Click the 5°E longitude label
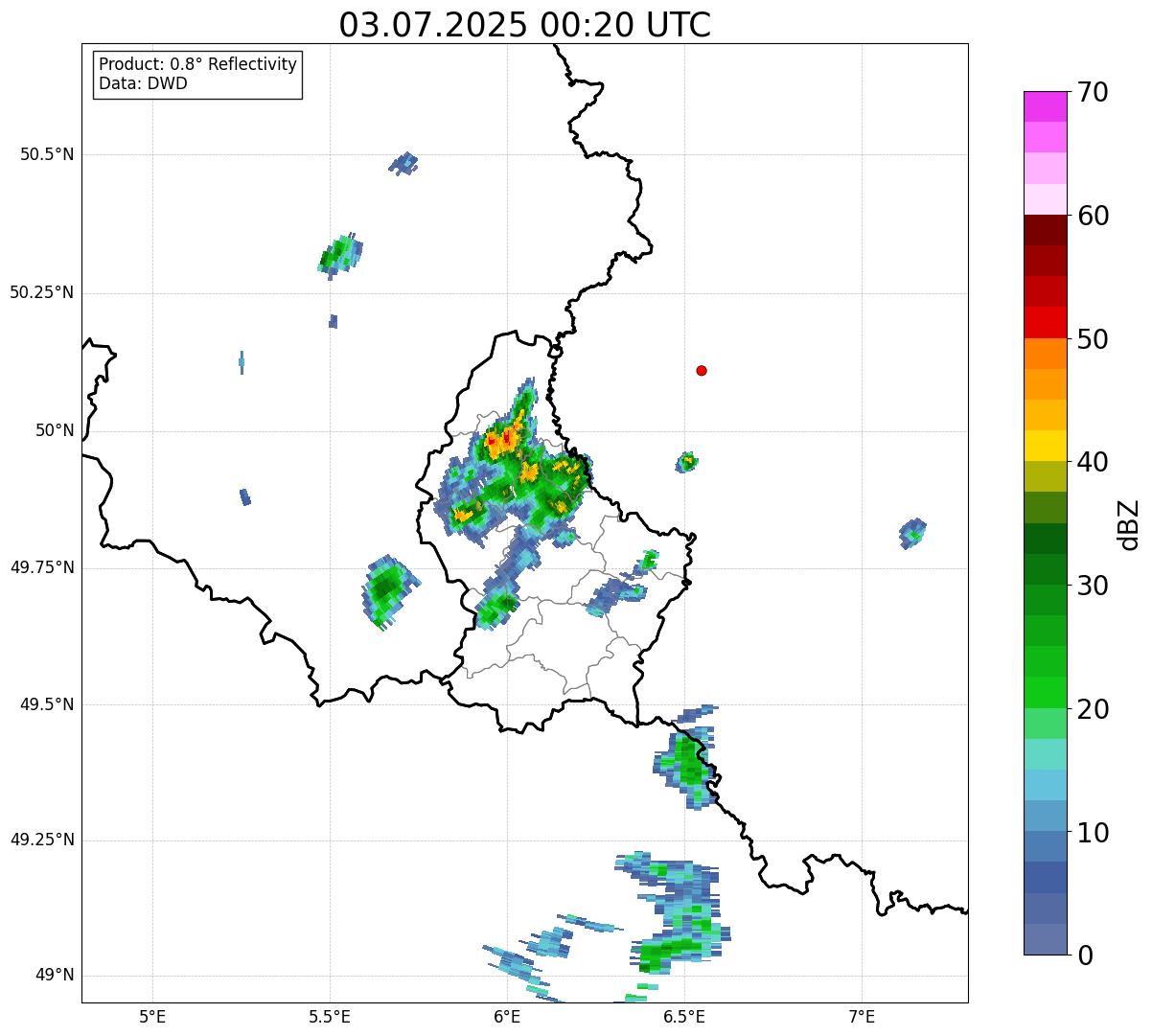This screenshot has width=1152, height=1036. [x=153, y=1016]
